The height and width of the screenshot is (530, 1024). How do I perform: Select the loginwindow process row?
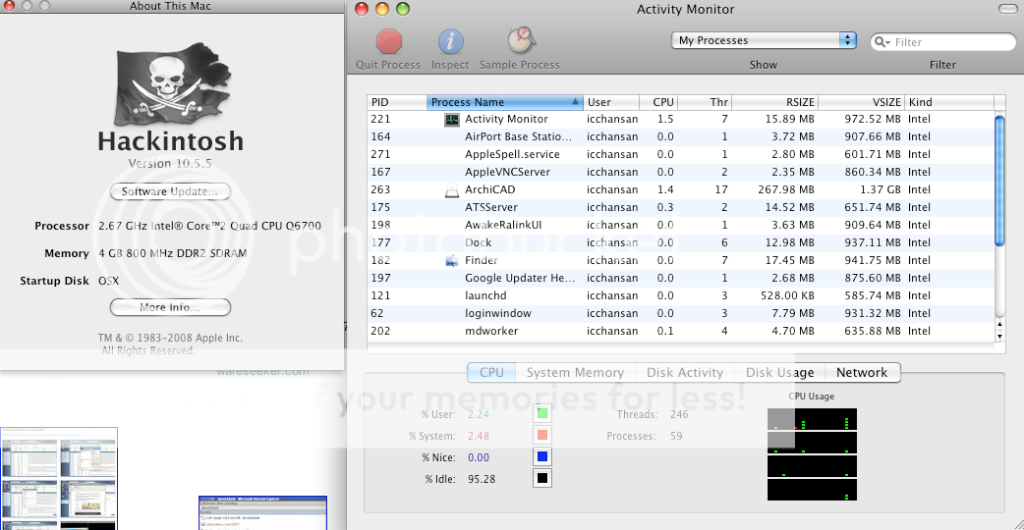(x=680, y=313)
